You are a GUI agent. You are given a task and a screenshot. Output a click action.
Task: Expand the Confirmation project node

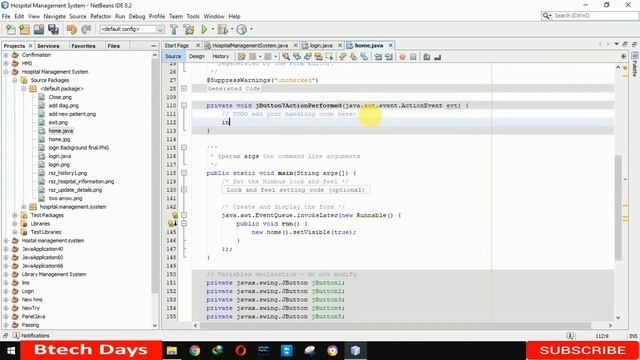pos(6,55)
